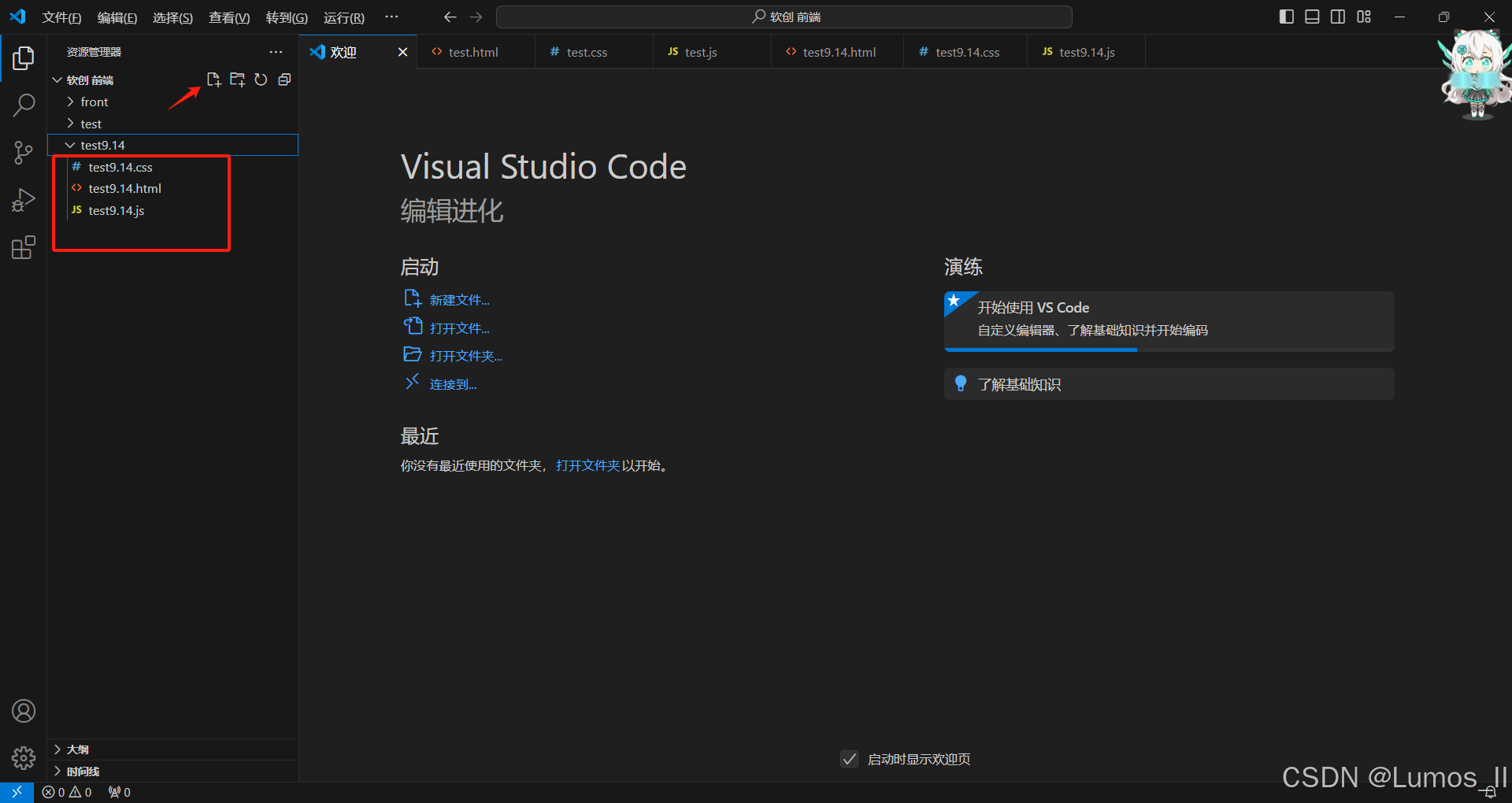This screenshot has width=1512, height=803.
Task: Click the remote window status bar icon
Action: coord(17,792)
